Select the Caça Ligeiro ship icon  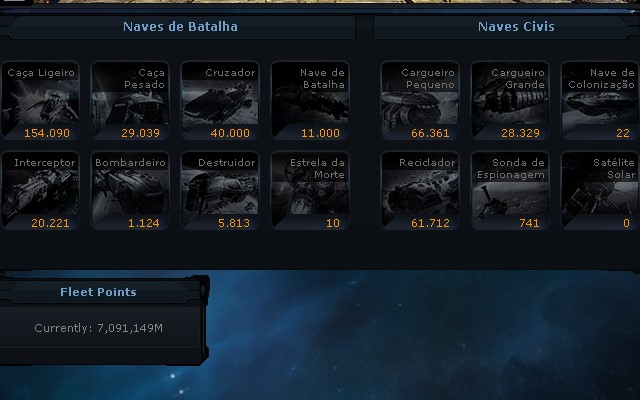(40, 100)
